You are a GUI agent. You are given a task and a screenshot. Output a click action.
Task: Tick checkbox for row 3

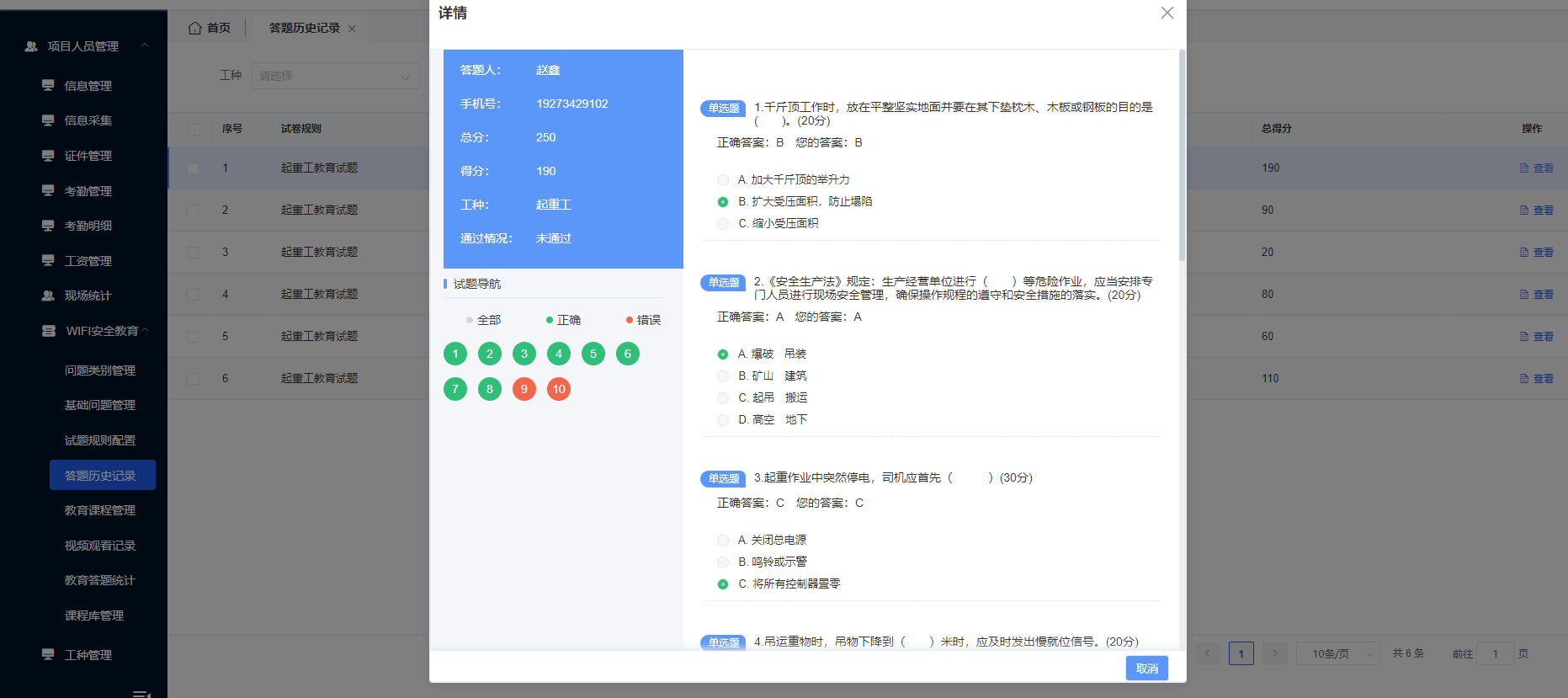pyautogui.click(x=193, y=253)
